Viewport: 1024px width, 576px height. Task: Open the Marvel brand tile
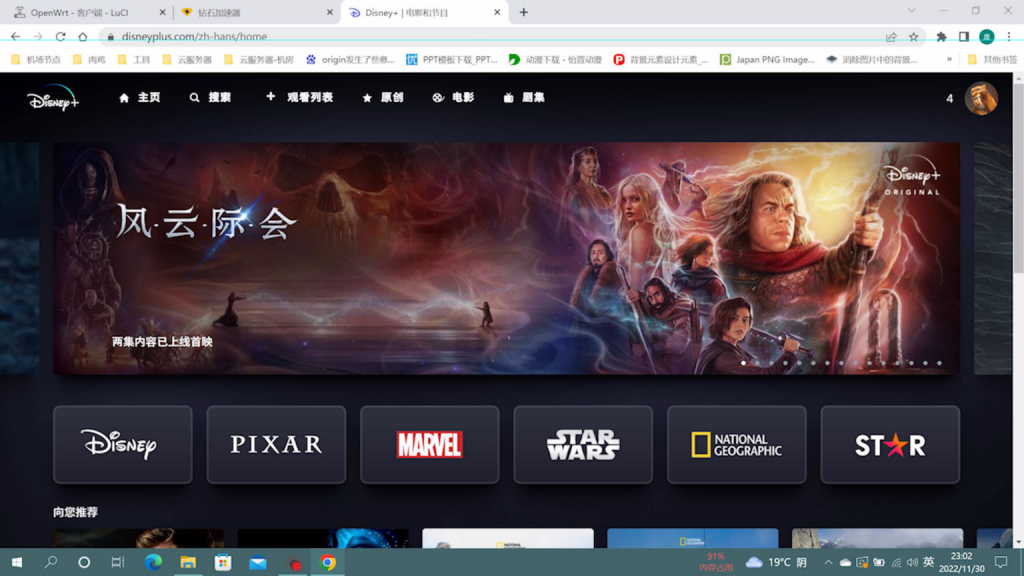430,445
